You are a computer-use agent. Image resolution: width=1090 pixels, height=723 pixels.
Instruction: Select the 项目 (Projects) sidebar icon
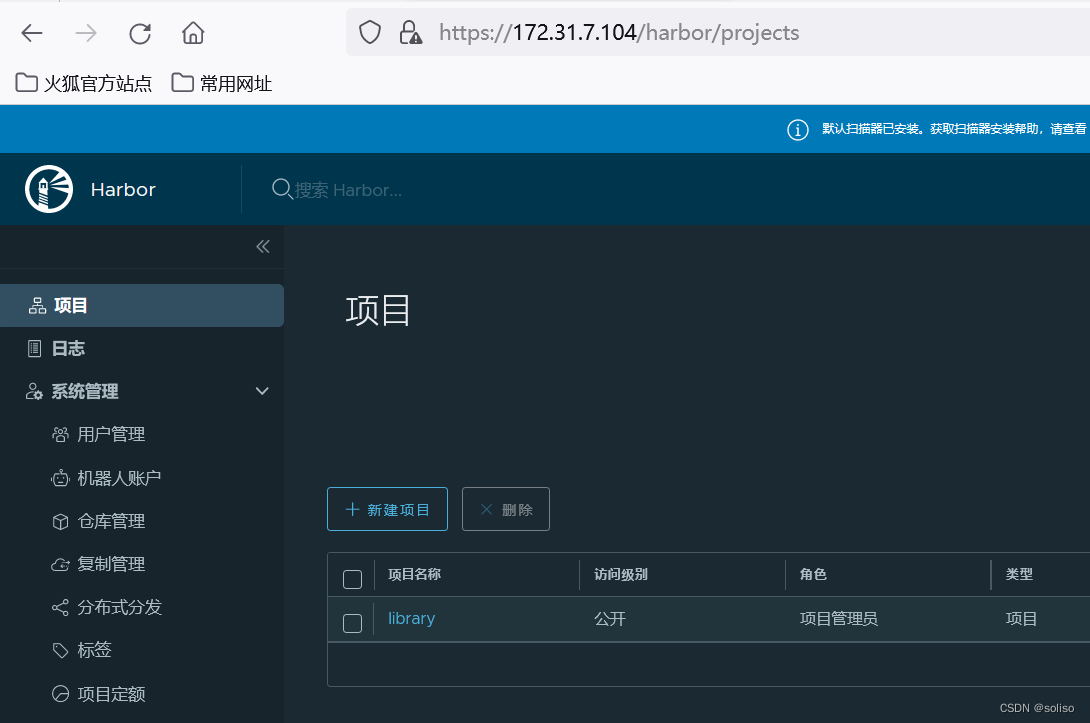pyautogui.click(x=37, y=305)
